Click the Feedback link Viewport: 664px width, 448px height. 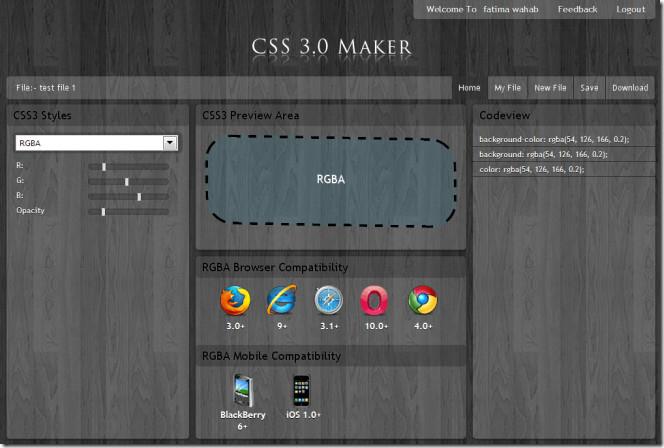(577, 9)
